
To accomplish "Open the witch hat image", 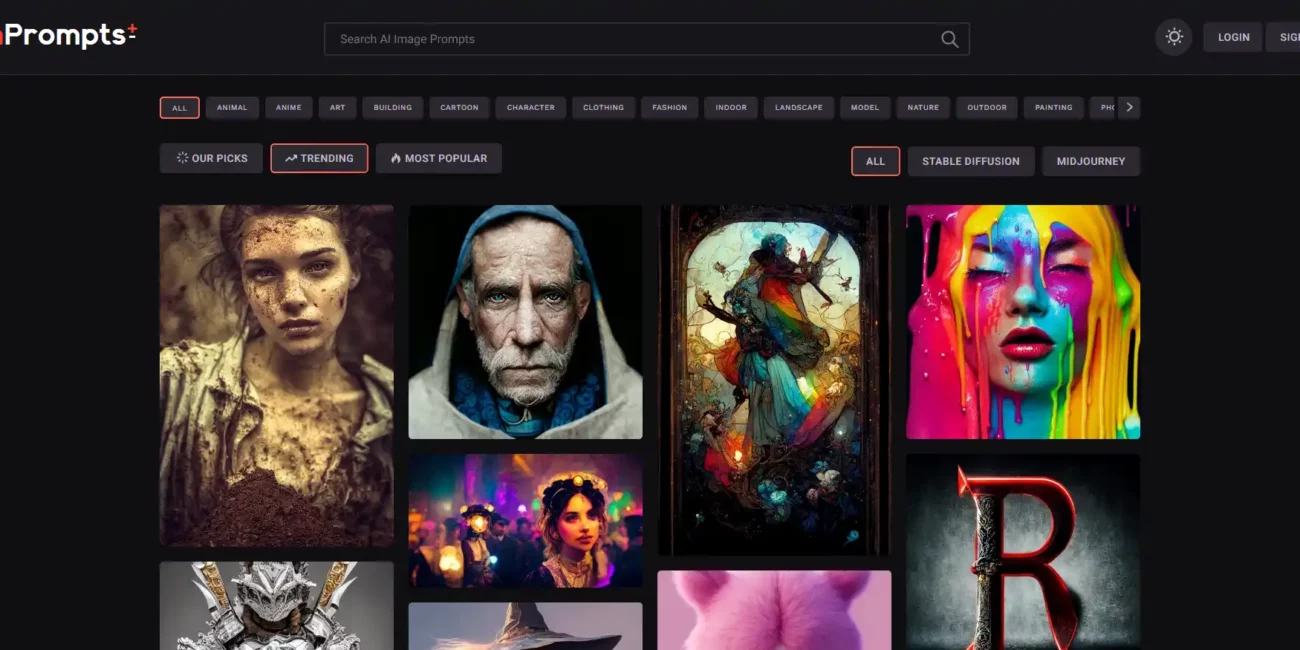I will 525,626.
